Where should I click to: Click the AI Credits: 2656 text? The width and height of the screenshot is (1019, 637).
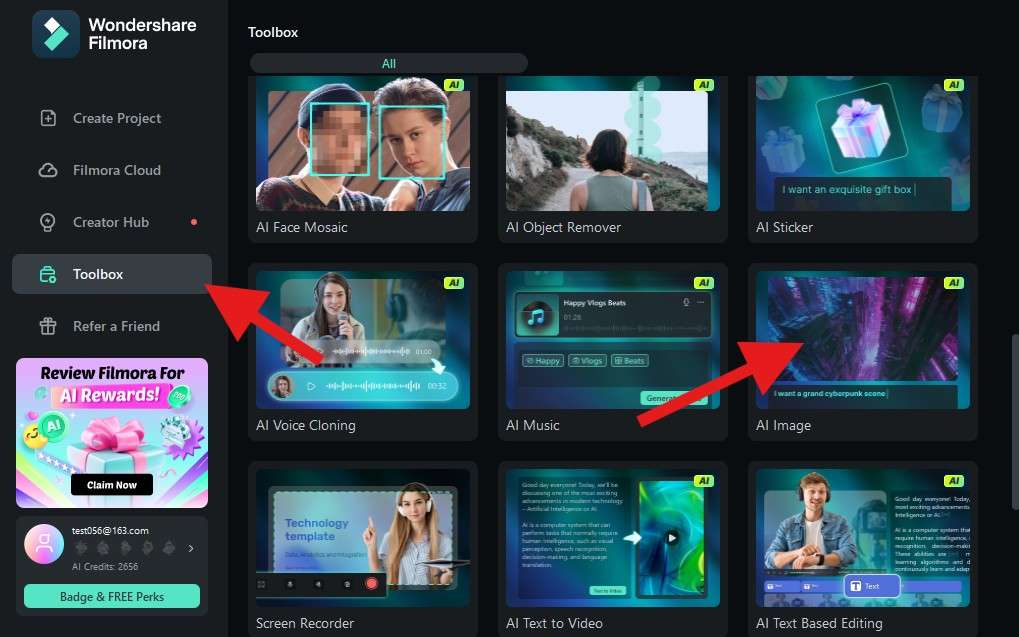point(105,567)
